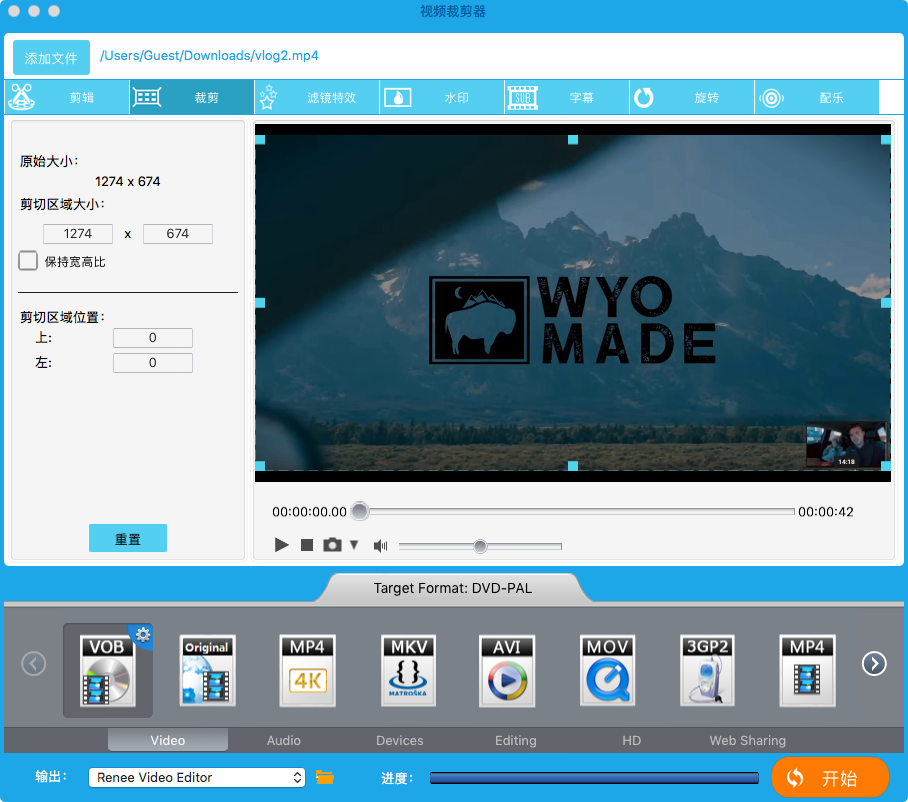Switch to the Video format category
This screenshot has width=908, height=802.
(x=168, y=740)
